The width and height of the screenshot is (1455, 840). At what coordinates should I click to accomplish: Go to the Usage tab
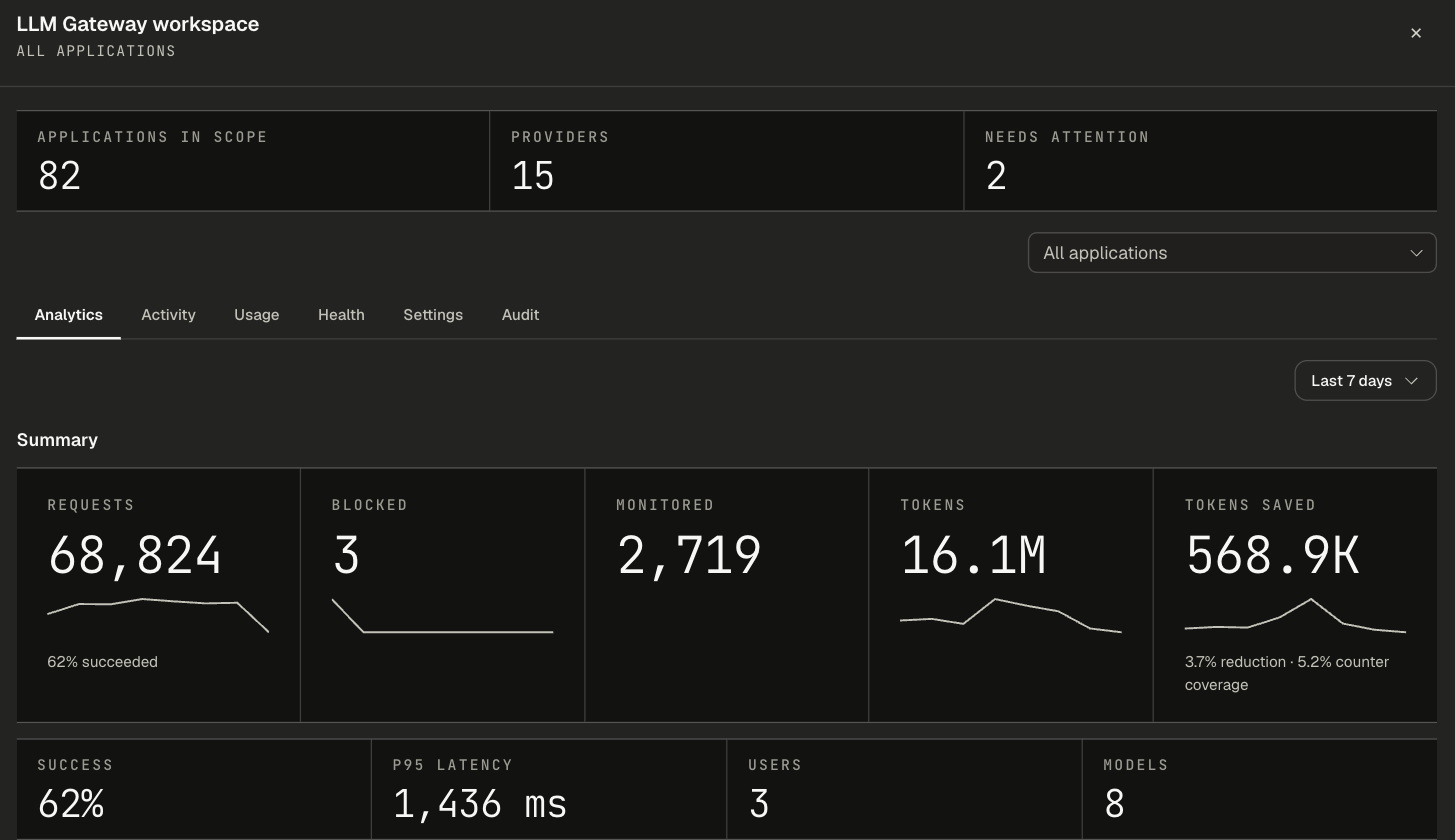coord(256,314)
